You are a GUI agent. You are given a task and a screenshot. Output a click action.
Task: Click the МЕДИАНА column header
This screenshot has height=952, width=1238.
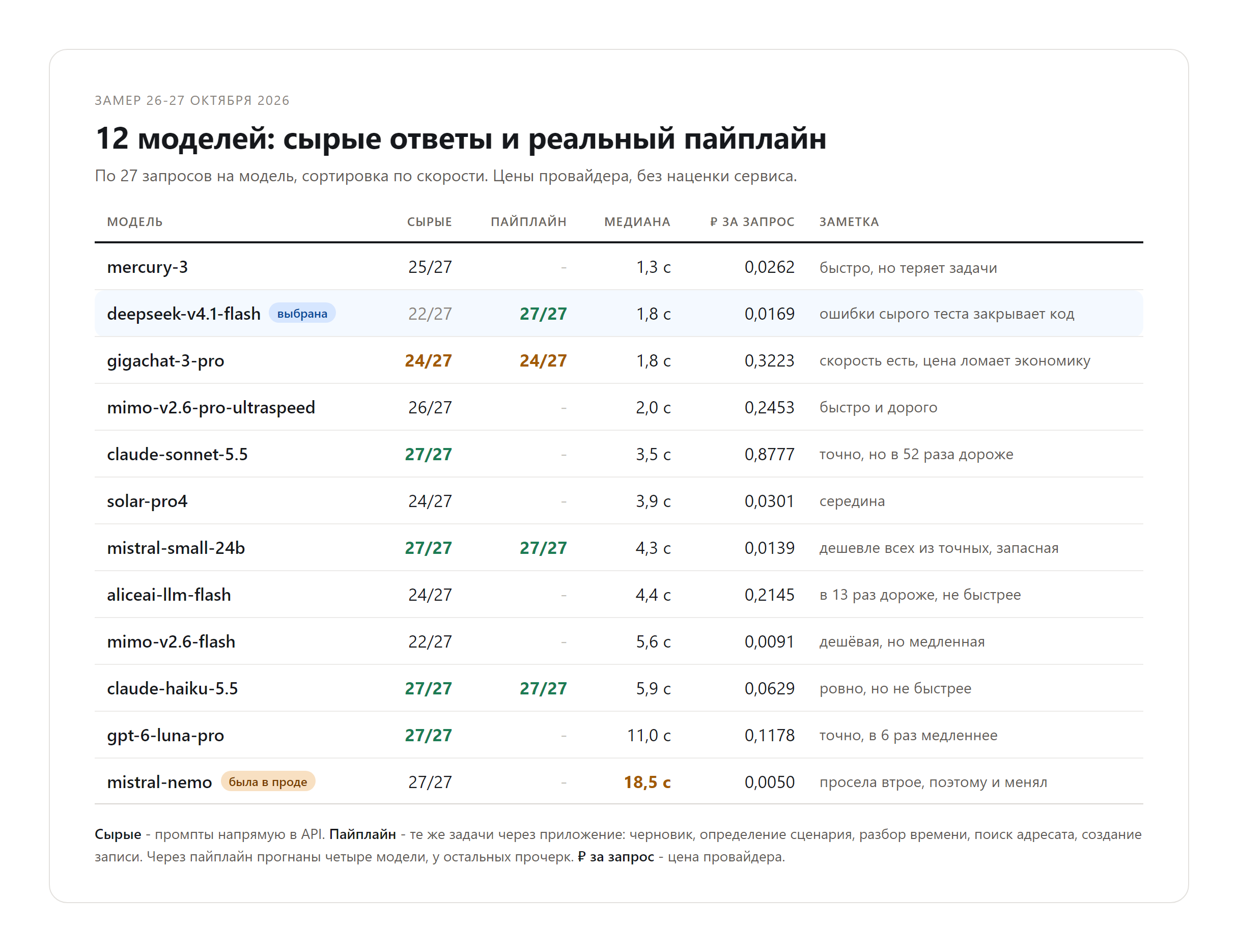coord(637,221)
